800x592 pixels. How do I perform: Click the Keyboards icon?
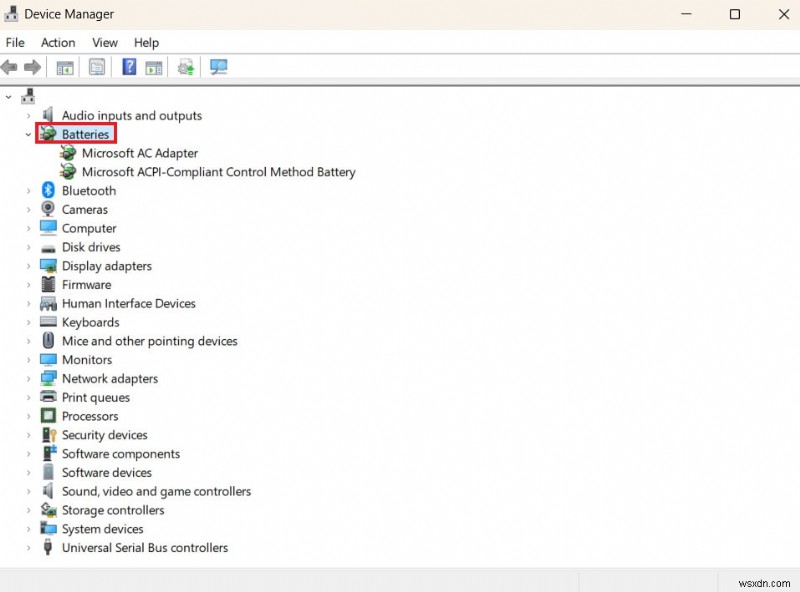(x=48, y=322)
